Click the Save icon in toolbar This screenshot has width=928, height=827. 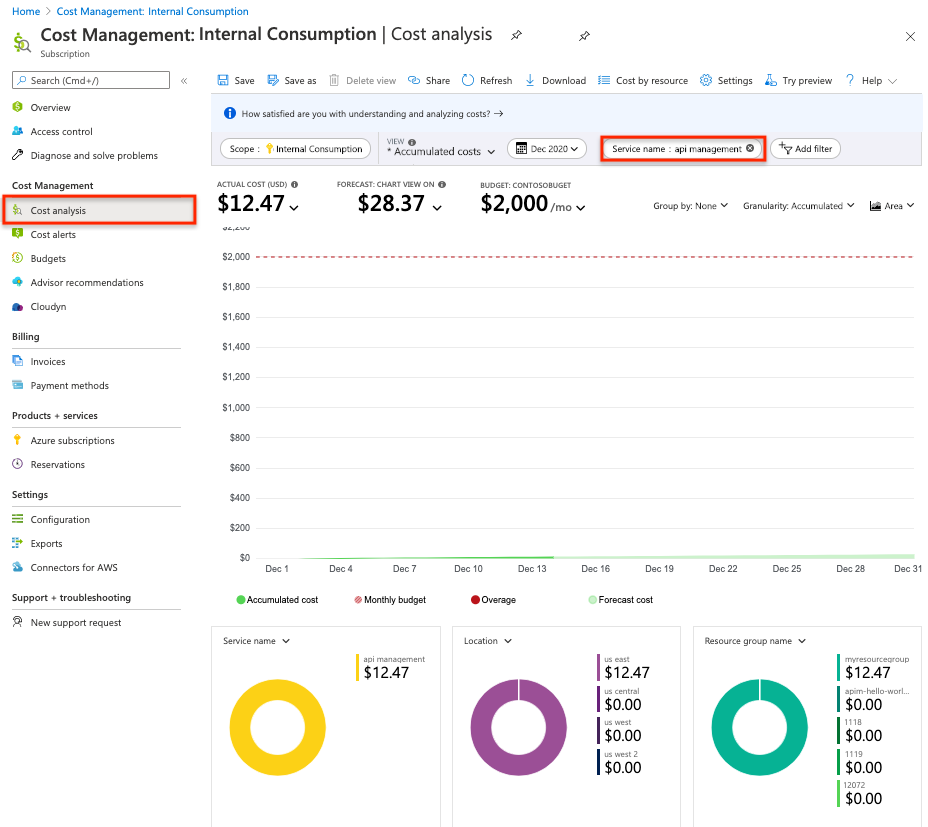(223, 81)
